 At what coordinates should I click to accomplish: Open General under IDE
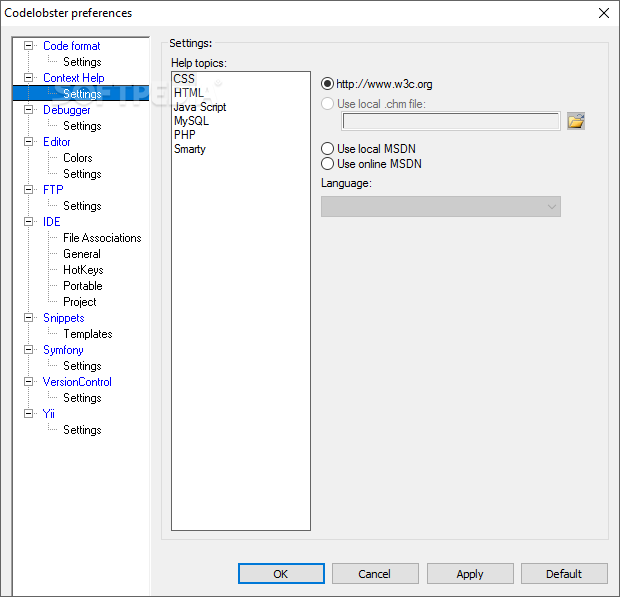[82, 254]
